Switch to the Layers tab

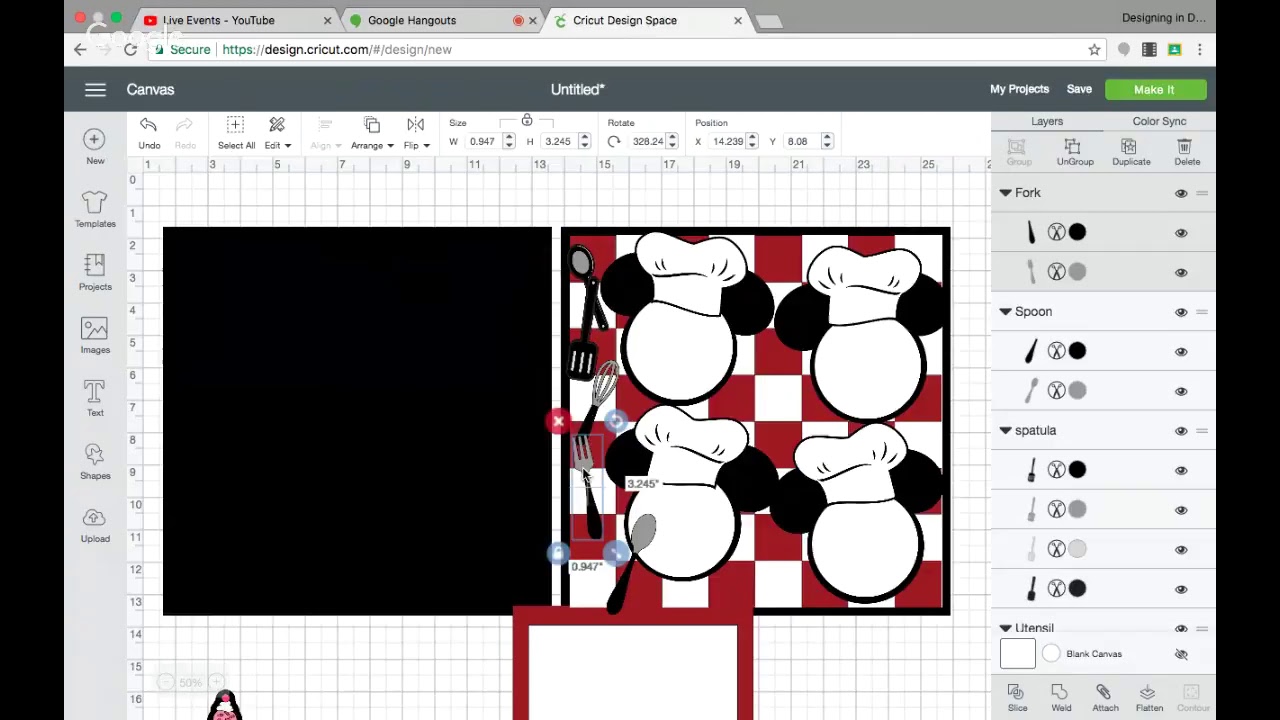(x=1047, y=121)
